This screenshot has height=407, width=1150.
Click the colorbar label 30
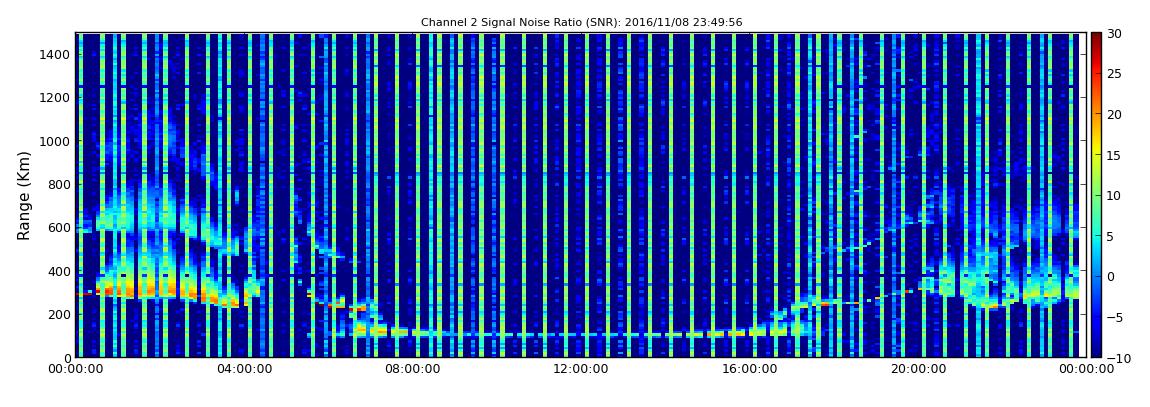(1115, 33)
